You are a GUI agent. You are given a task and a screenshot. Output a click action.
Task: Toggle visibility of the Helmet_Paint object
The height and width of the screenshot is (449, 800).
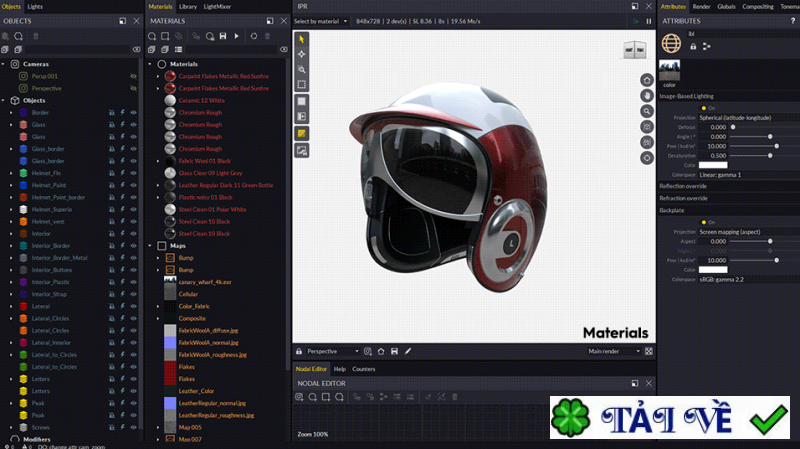pos(133,184)
